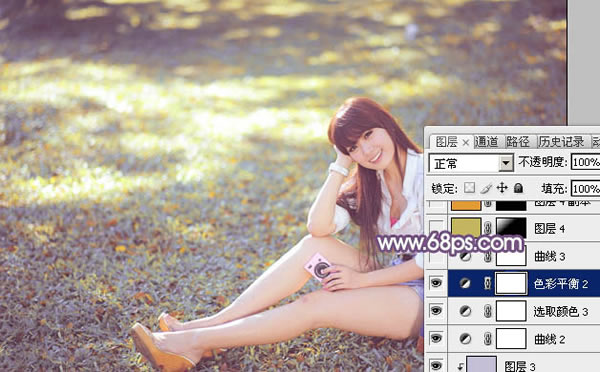Viewport: 600px width, 372px height.
Task: Select the 曲线 2 layer name
Action: point(550,339)
